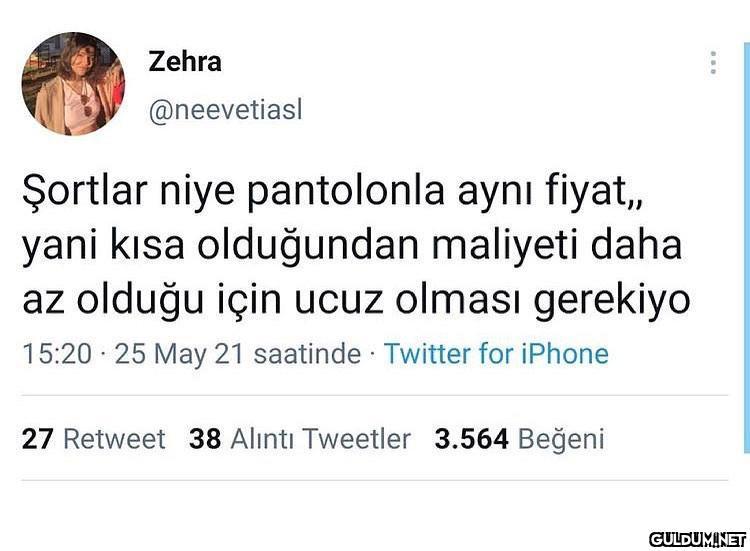Image resolution: width=750 pixels, height=551 pixels.
Task: Click the bold 38 quote count
Action: (x=205, y=439)
